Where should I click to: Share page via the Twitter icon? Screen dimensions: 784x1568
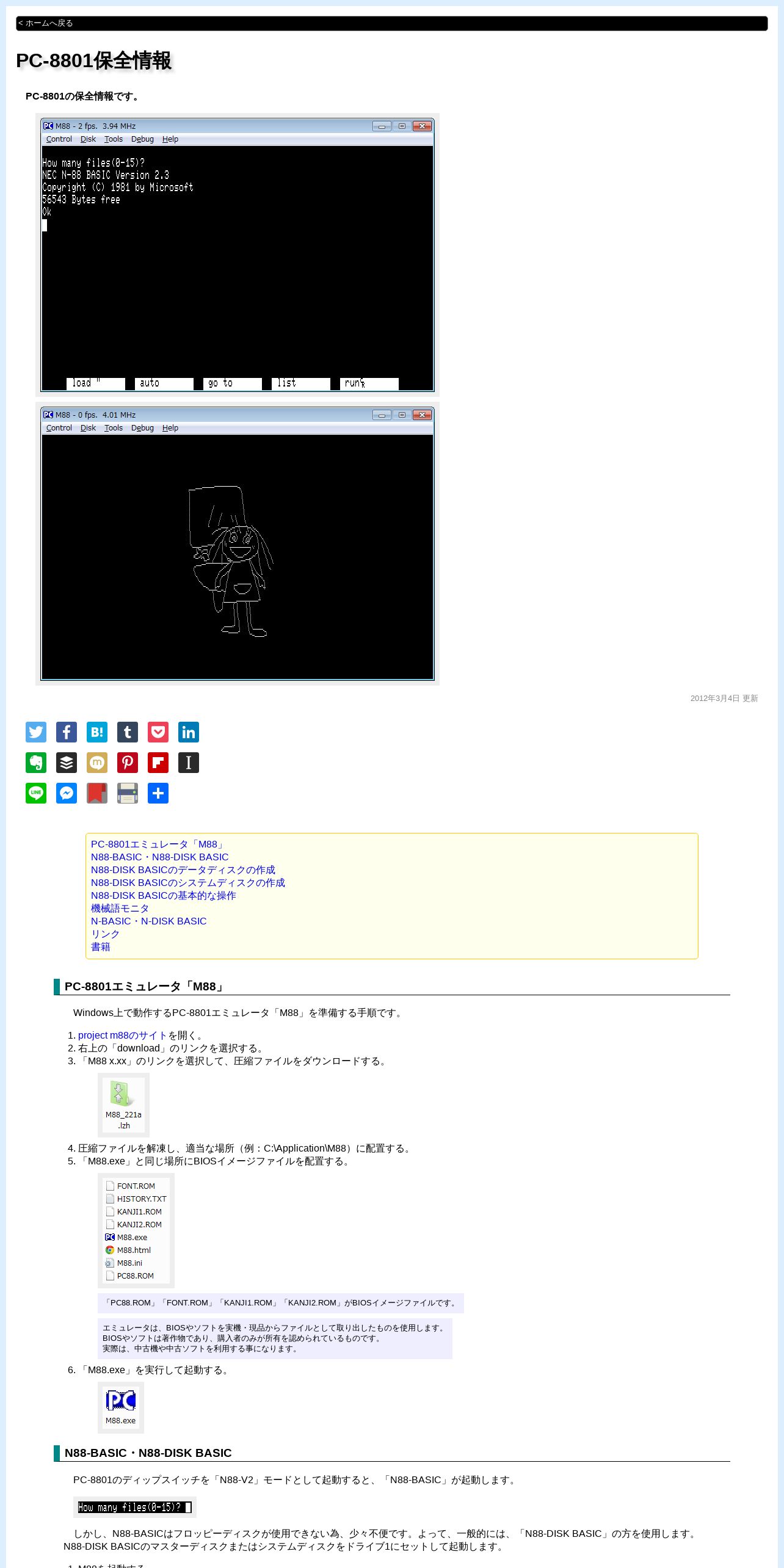pos(36,732)
